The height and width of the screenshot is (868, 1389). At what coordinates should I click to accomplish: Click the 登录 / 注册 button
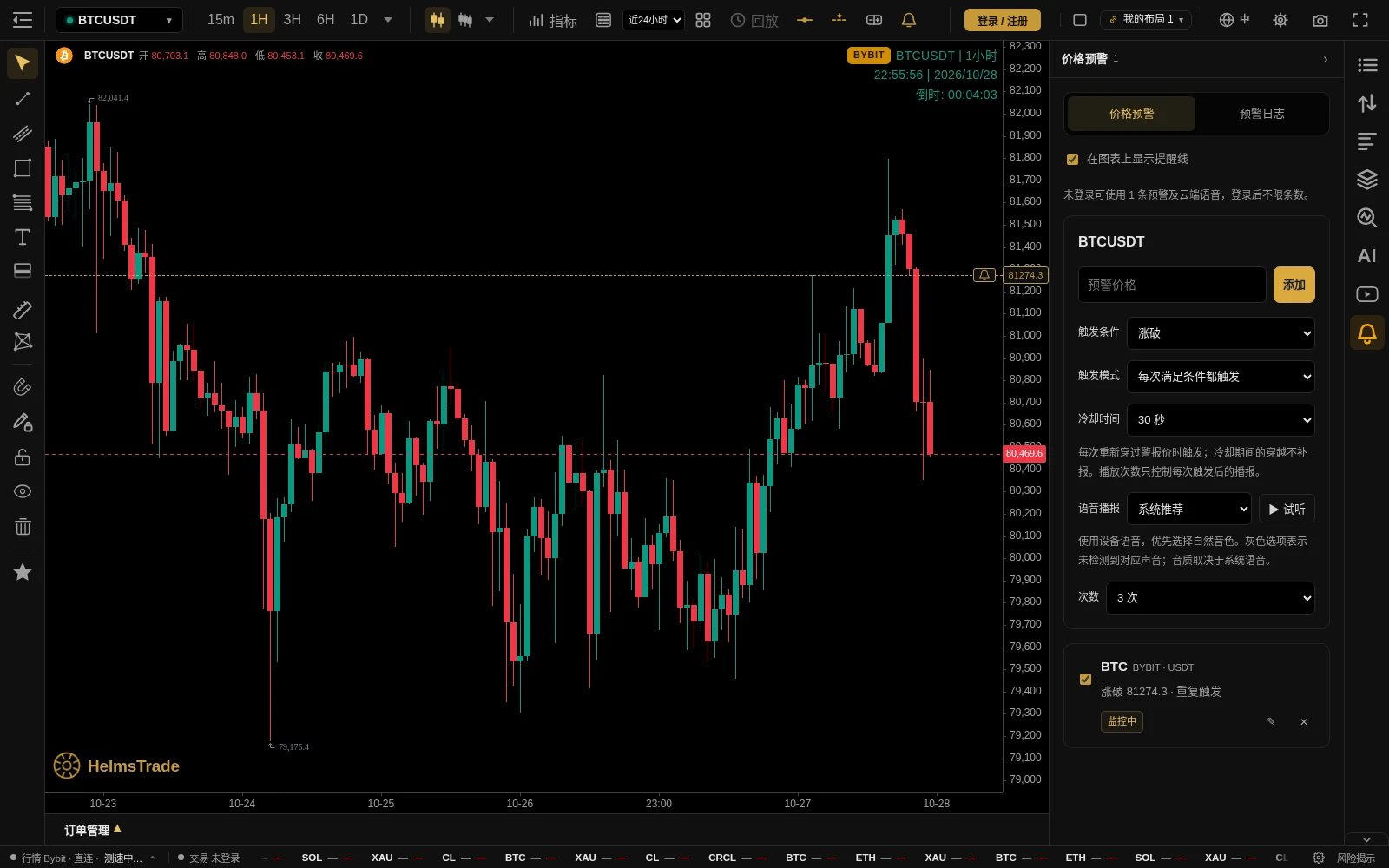(1003, 20)
